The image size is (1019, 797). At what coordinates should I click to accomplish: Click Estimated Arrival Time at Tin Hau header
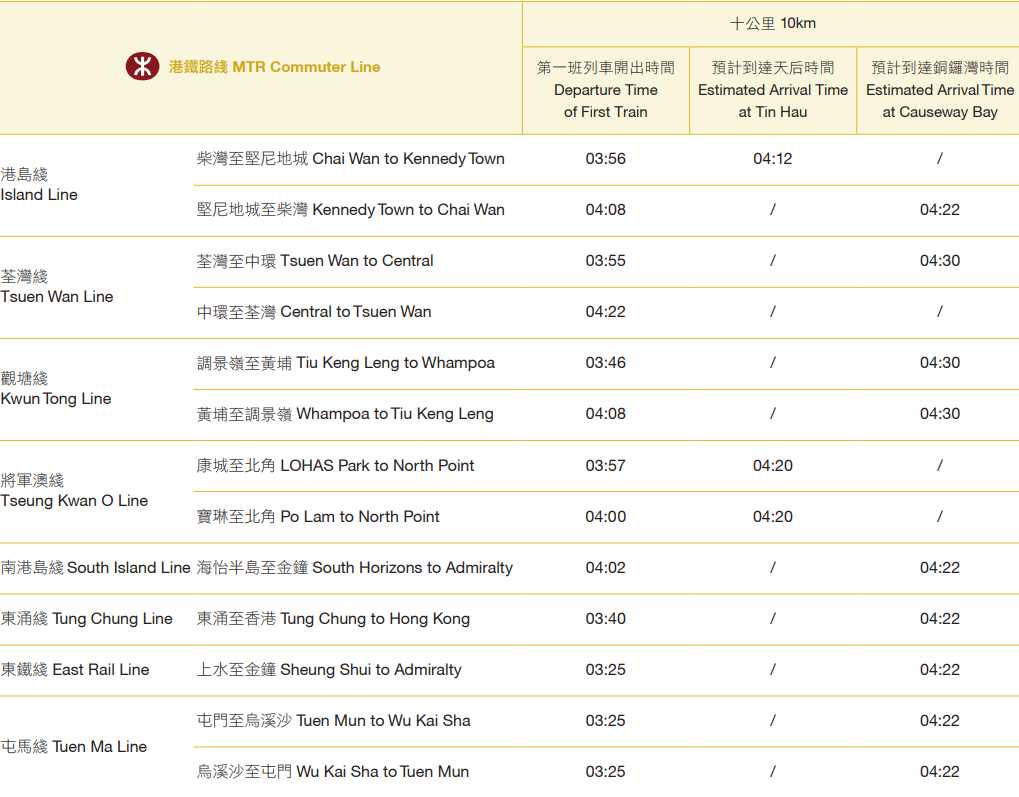click(772, 90)
